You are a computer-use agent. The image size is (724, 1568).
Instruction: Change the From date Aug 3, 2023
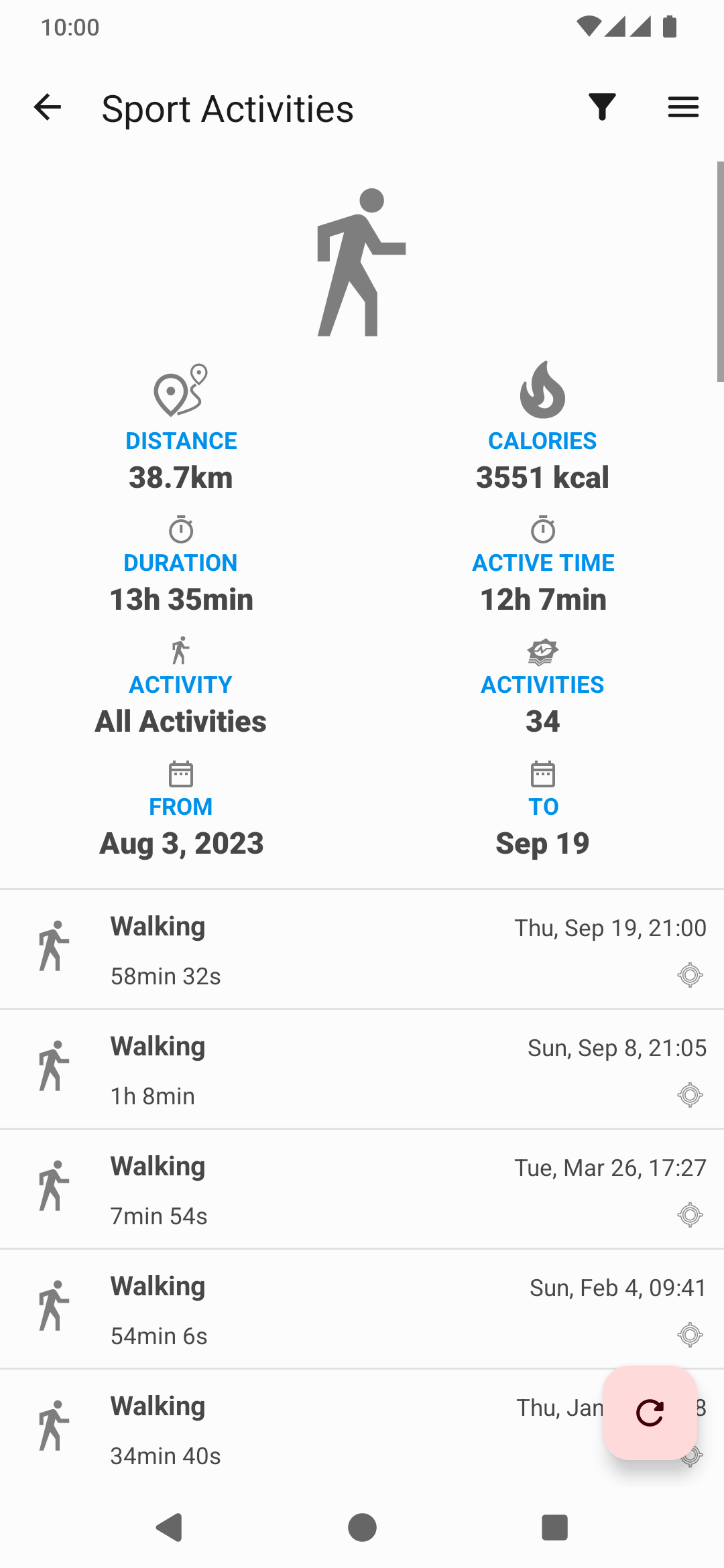[181, 843]
